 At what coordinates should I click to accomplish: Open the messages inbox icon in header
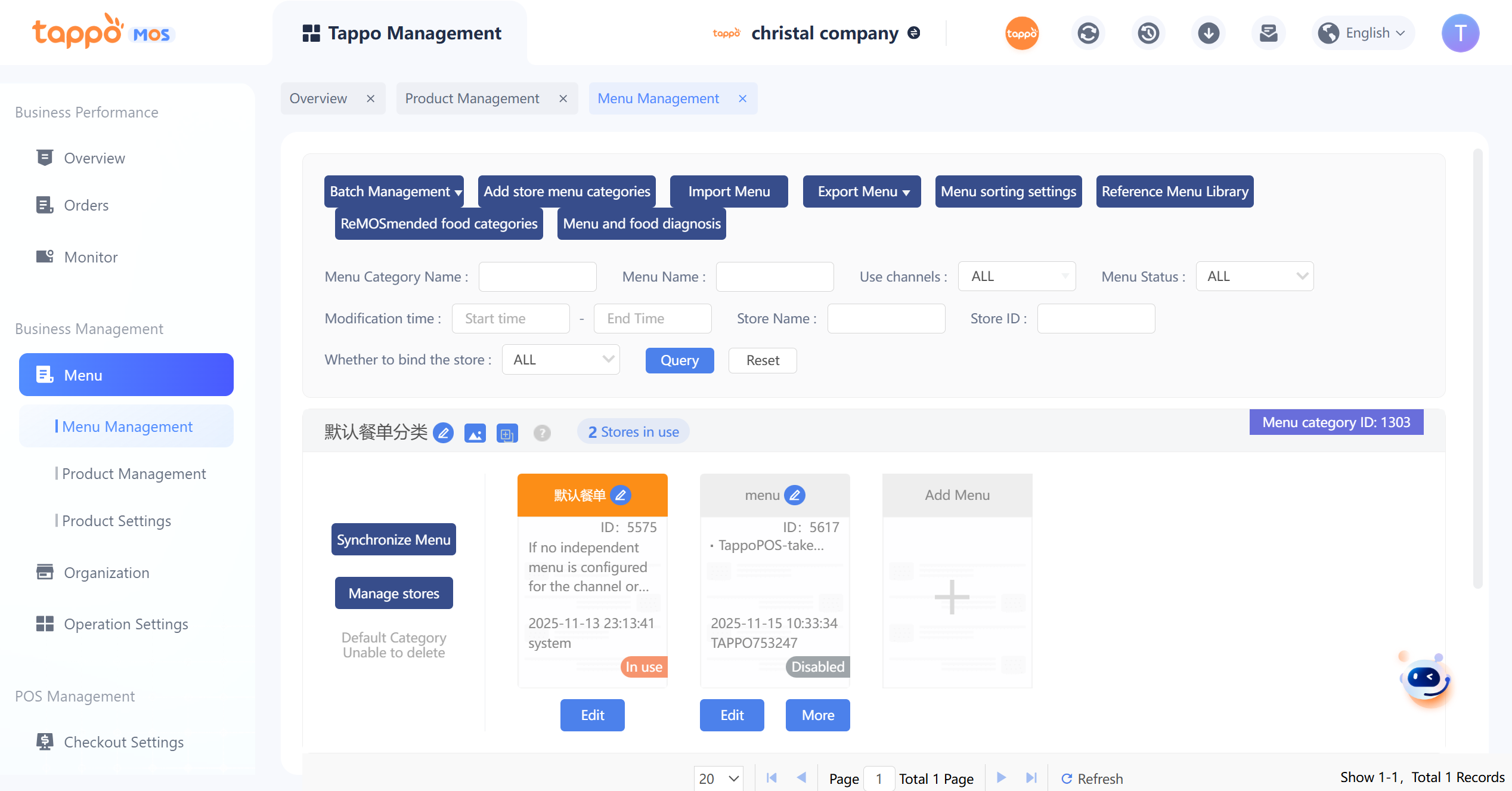point(1268,33)
